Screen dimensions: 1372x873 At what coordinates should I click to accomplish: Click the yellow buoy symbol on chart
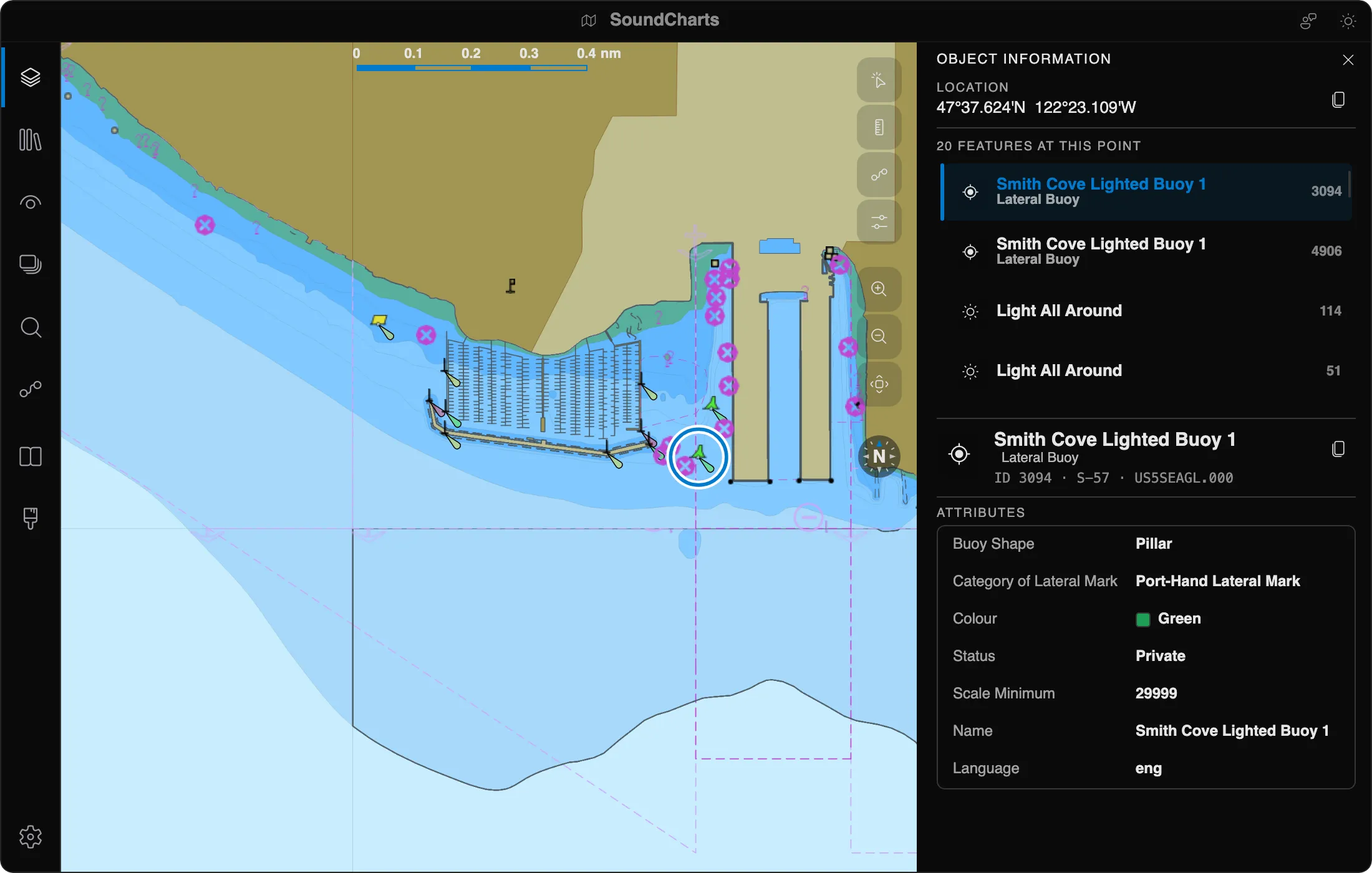tap(379, 321)
